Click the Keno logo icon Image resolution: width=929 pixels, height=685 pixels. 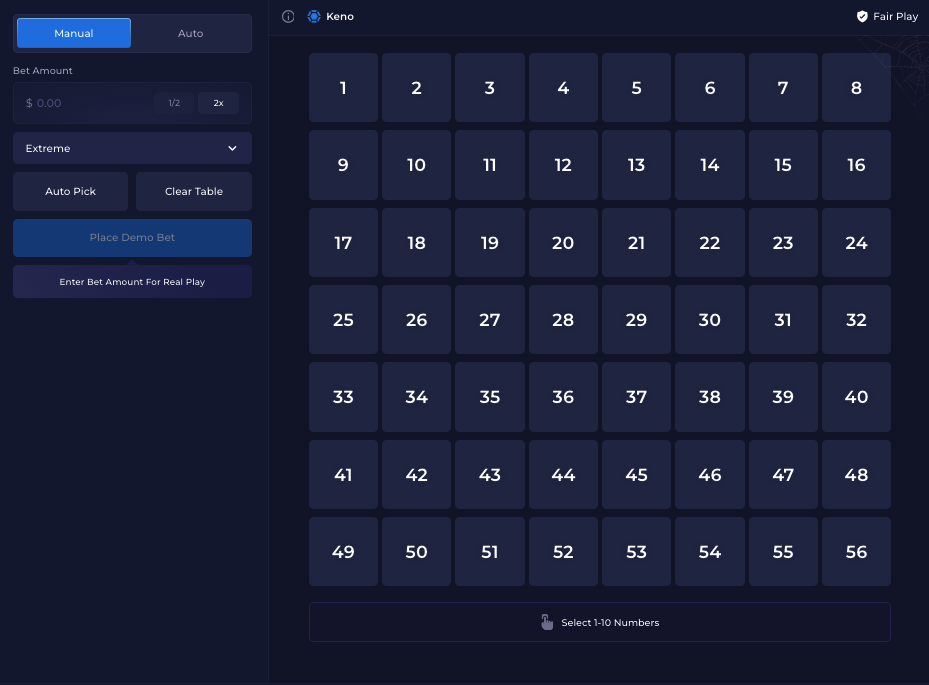314,17
